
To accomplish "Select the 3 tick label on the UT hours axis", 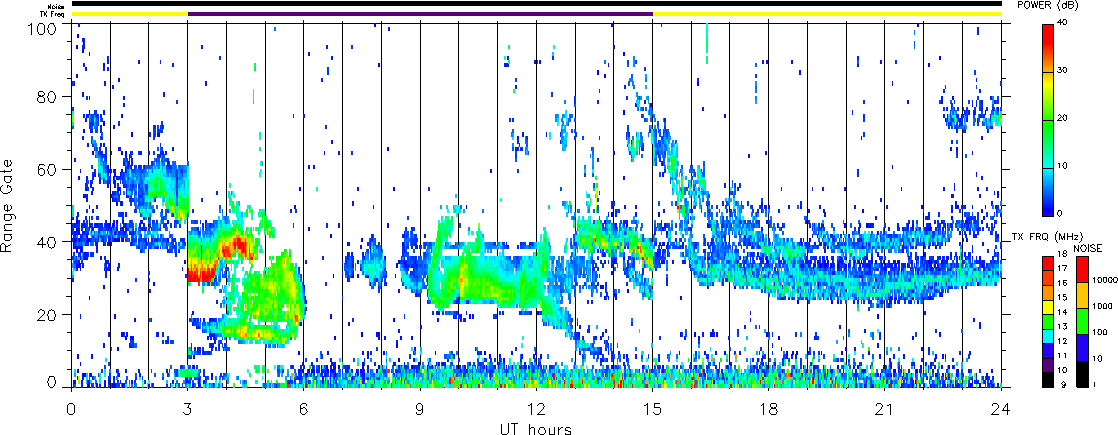I will click(187, 410).
